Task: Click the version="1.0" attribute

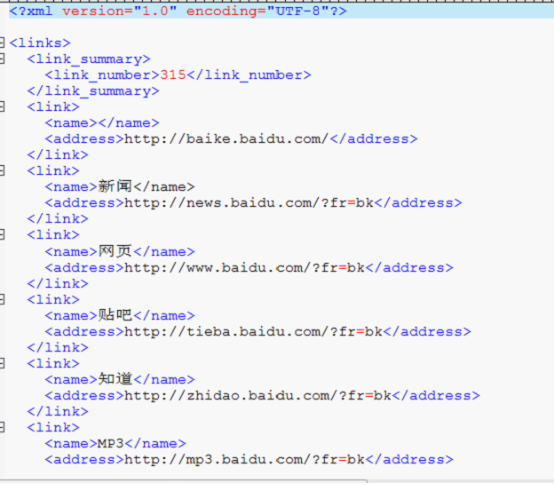Action: [119, 11]
